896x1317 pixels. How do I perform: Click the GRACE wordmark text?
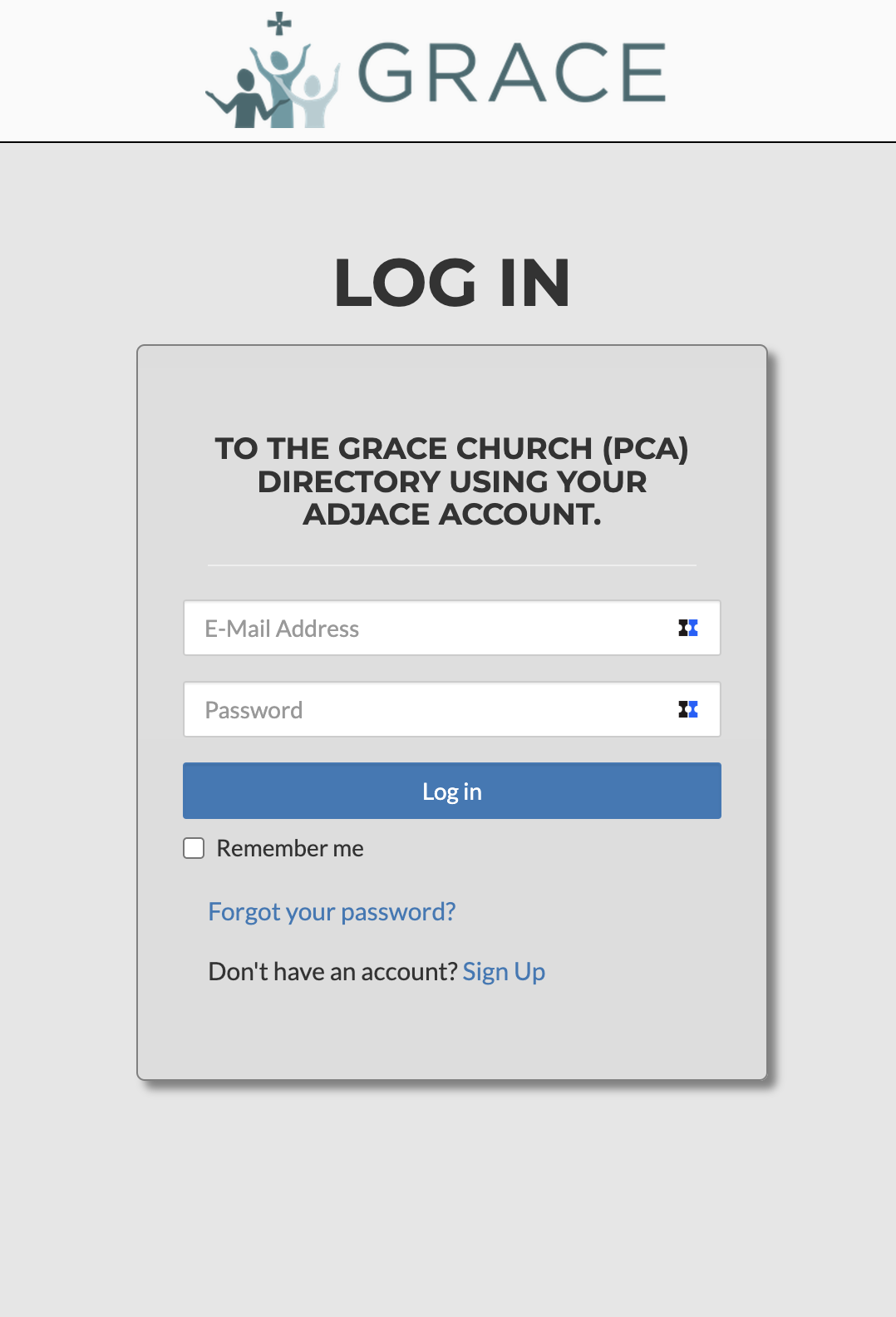click(512, 73)
